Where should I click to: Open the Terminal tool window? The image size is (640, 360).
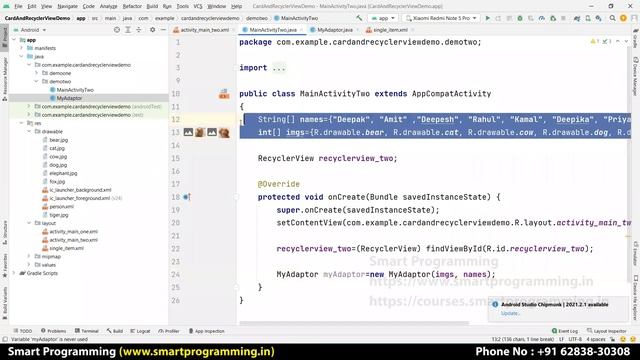tap(87, 331)
